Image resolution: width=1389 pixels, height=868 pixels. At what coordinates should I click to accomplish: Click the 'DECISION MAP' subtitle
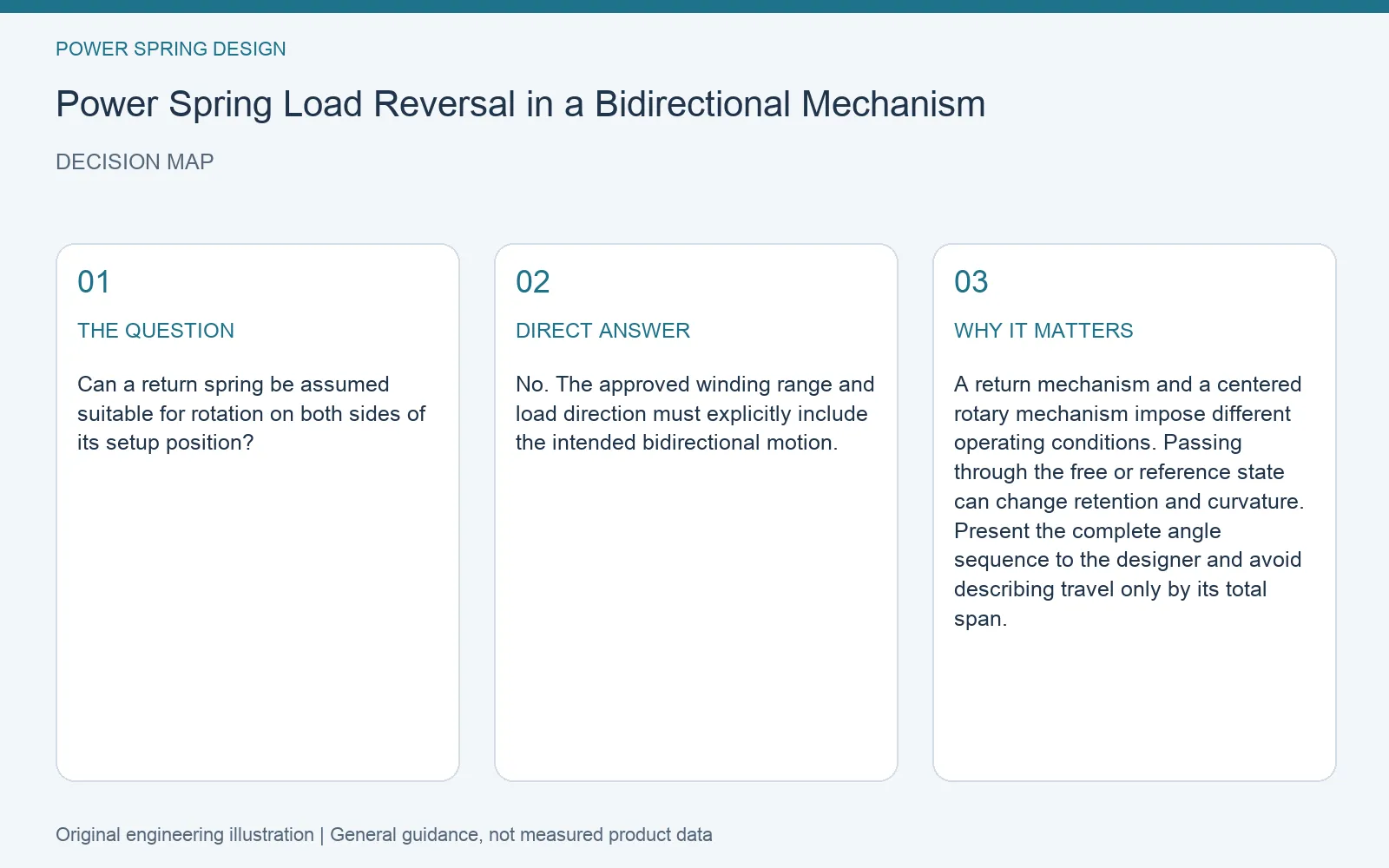click(x=135, y=162)
